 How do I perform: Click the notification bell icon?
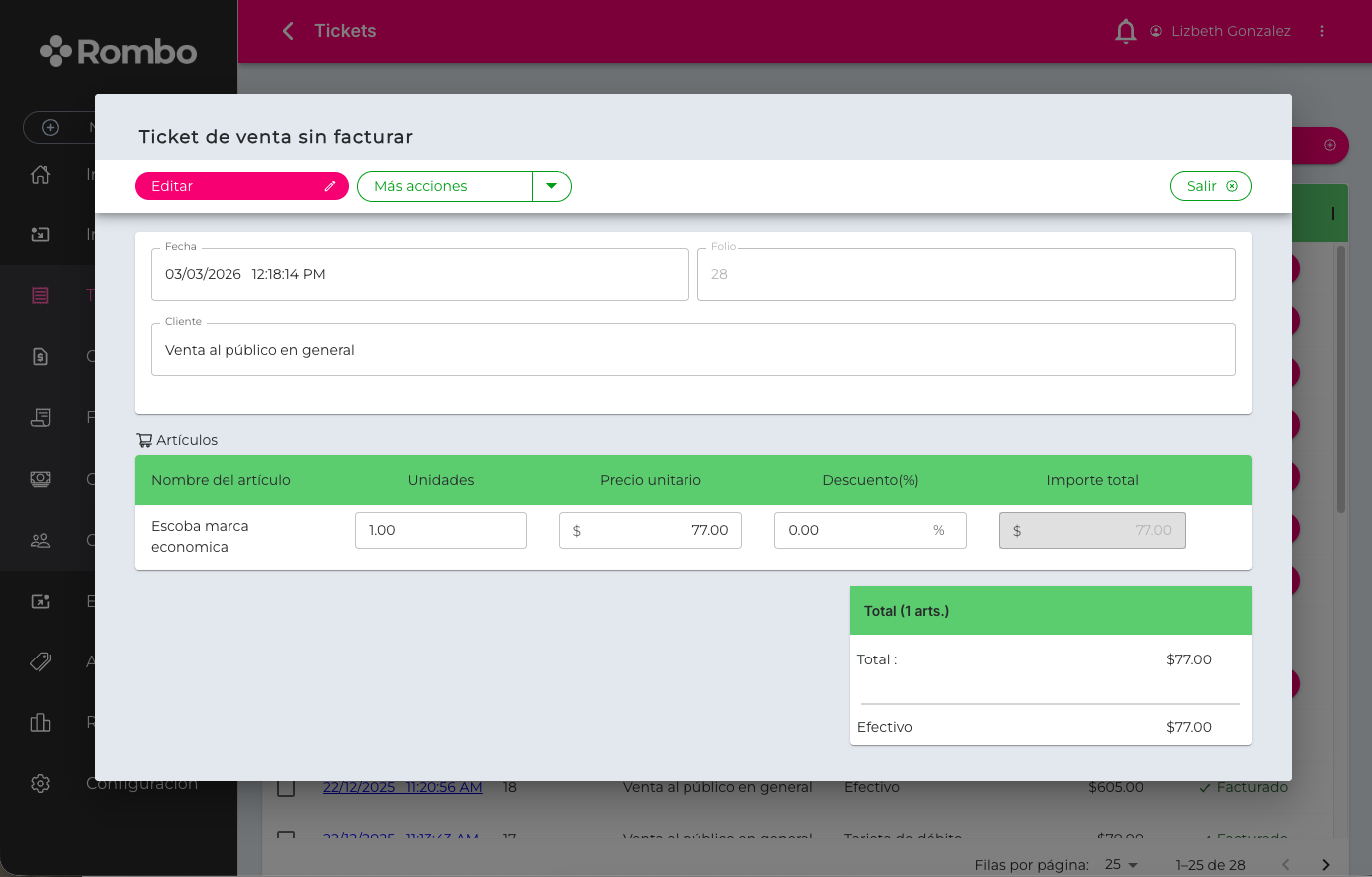tap(1125, 31)
